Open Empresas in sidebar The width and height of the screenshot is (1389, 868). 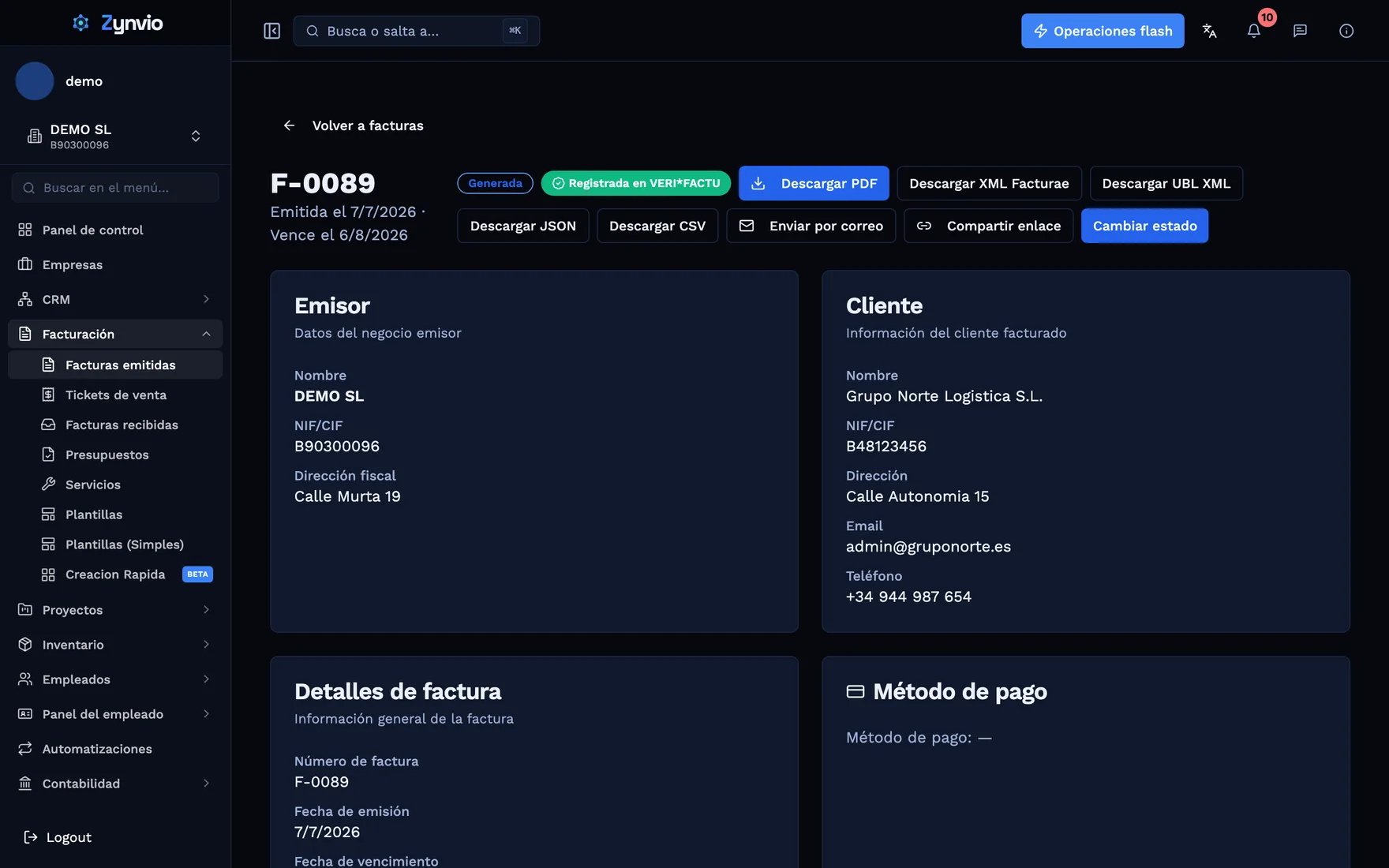(x=115, y=264)
